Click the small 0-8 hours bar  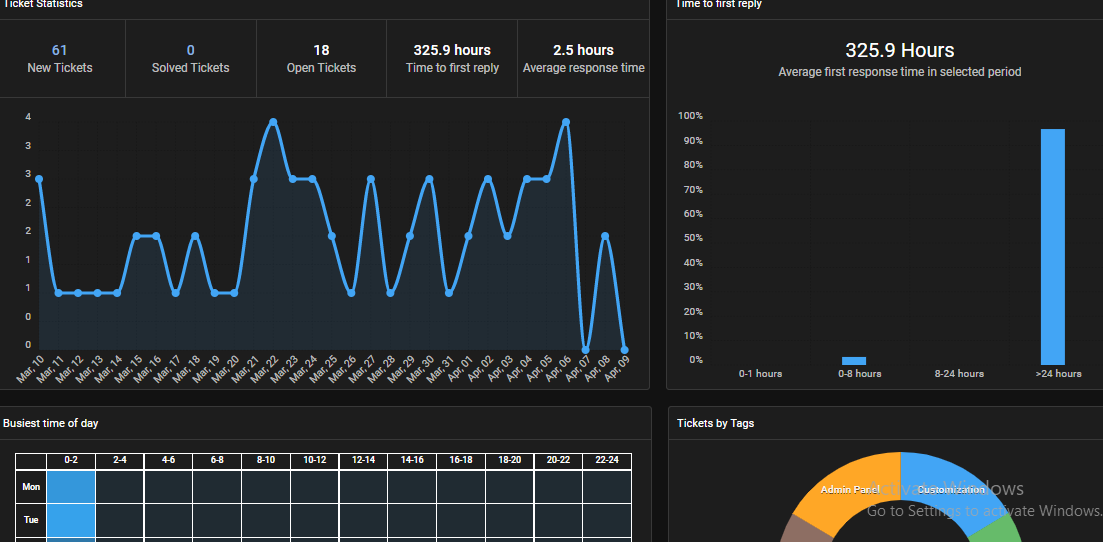854,360
